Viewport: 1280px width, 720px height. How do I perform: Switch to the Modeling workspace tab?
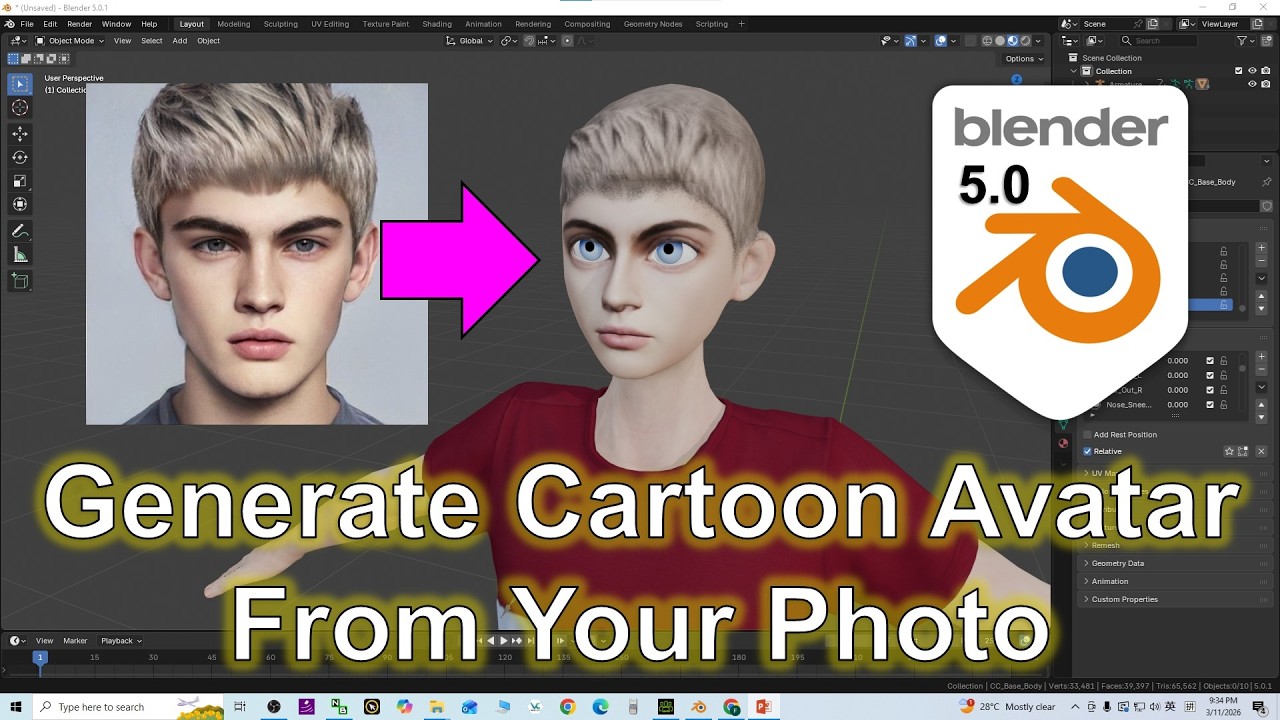pyautogui.click(x=234, y=24)
